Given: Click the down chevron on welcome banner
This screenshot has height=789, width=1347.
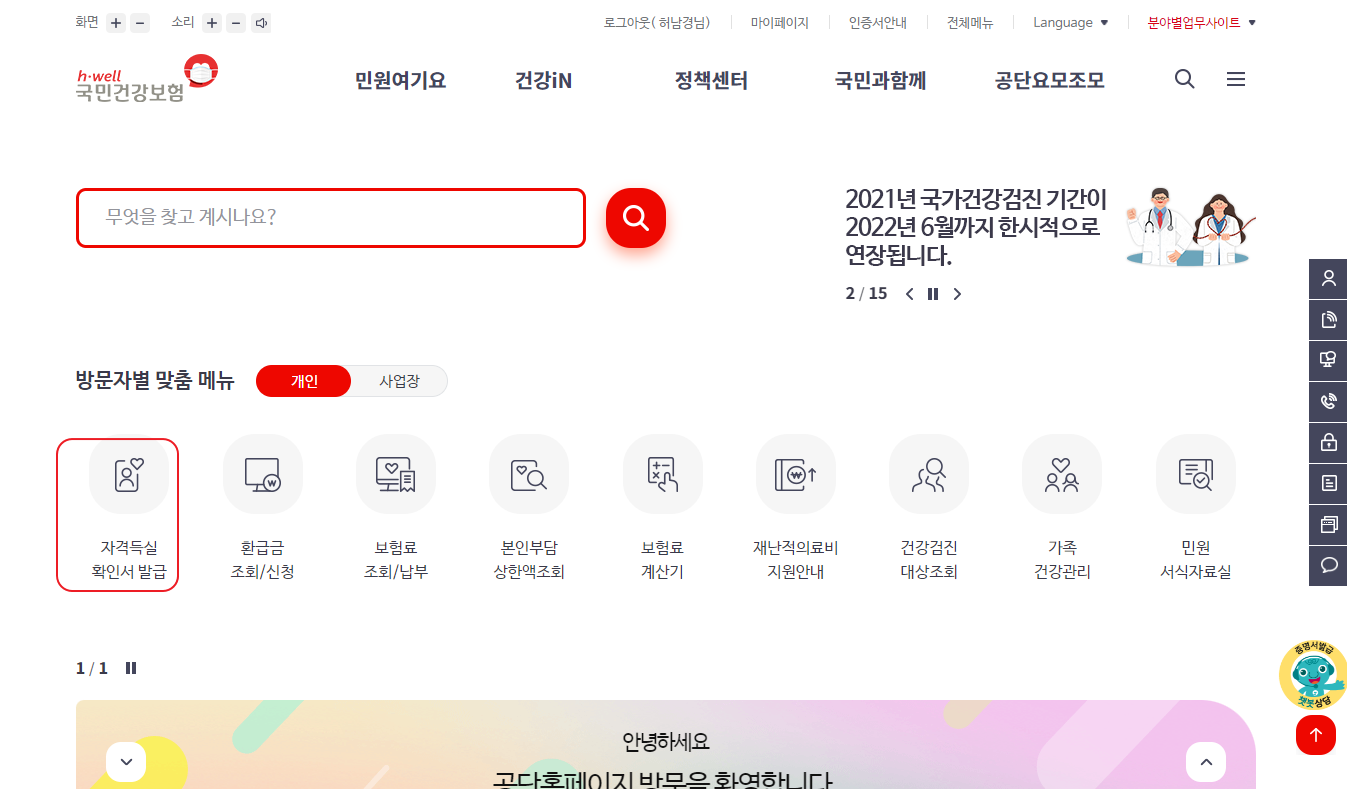Looking at the screenshot, I should click(126, 762).
